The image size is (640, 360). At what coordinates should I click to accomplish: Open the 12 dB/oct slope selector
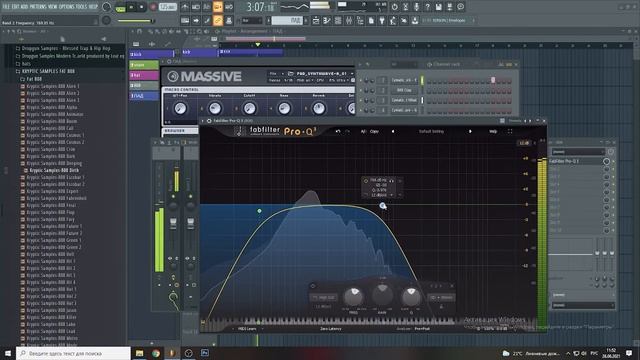323,307
